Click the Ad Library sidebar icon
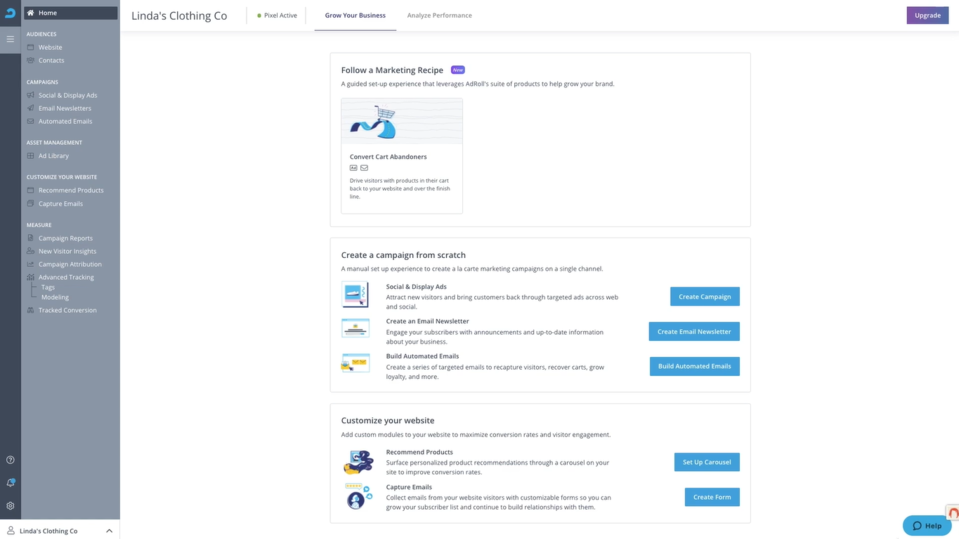This screenshot has height=539, width=959. (31, 156)
